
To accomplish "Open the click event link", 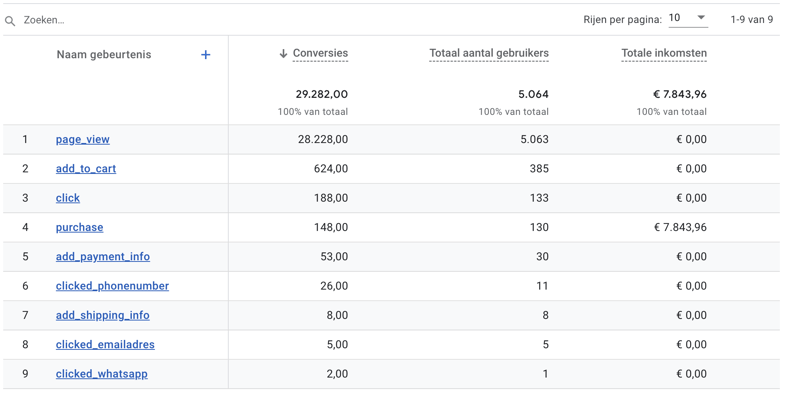I will tap(68, 198).
